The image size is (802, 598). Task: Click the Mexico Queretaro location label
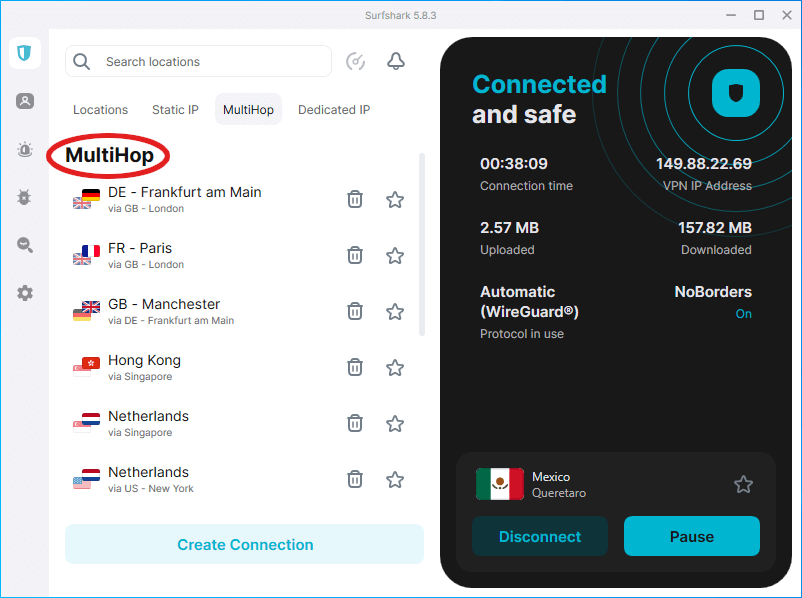pos(559,484)
